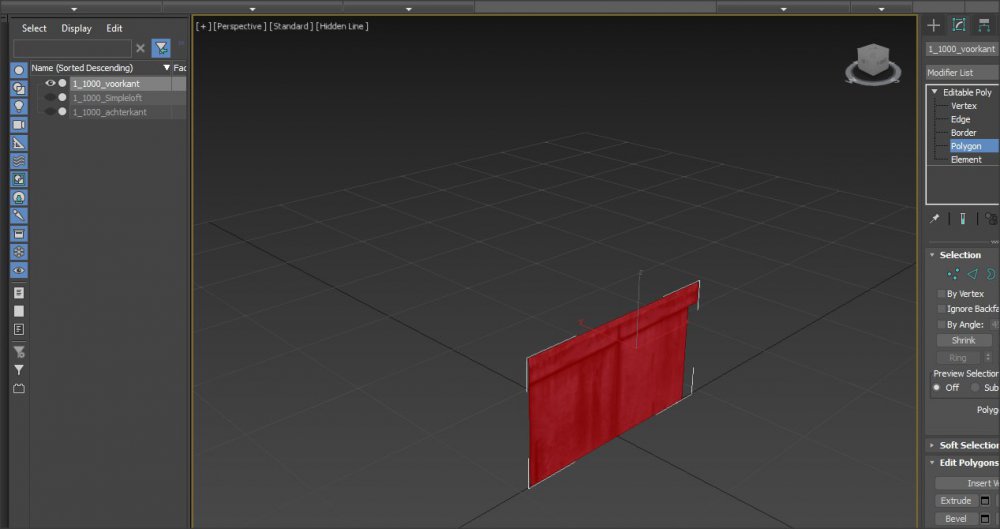This screenshot has width=1000, height=529.
Task: Expand the Soft Selection rollout
Action: 966,445
